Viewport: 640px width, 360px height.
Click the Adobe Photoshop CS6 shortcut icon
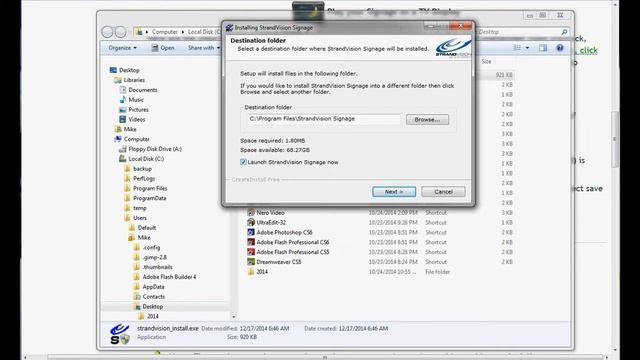pyautogui.click(x=251, y=232)
